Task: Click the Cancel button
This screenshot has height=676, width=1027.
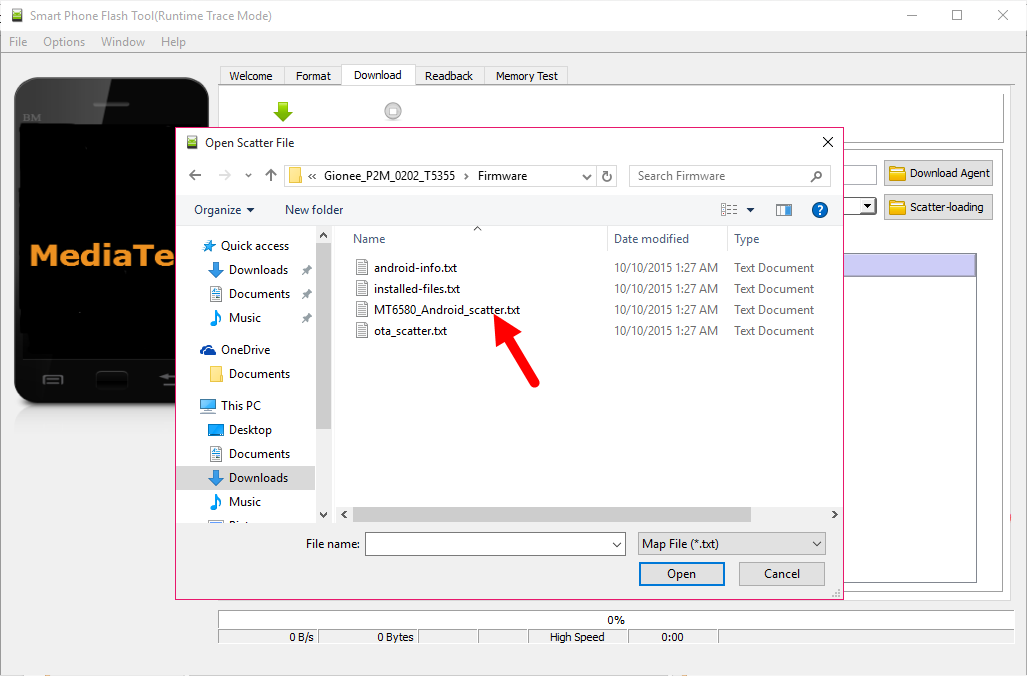Action: pyautogui.click(x=781, y=574)
